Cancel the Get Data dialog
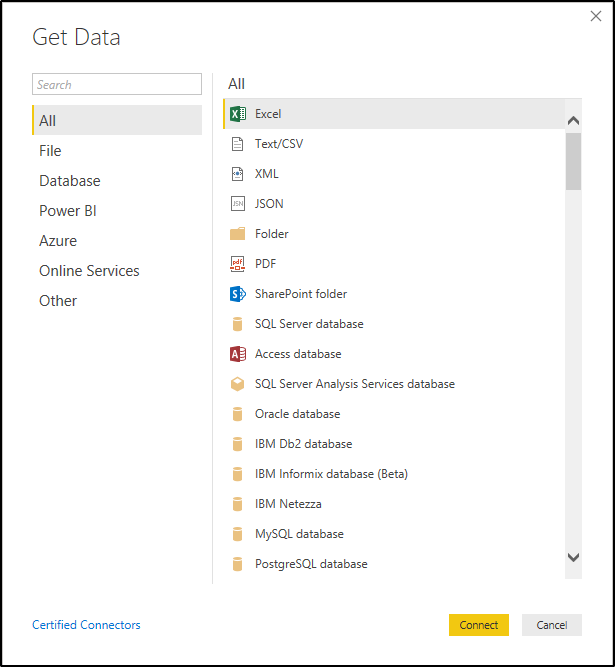The image size is (615, 667). 551,625
